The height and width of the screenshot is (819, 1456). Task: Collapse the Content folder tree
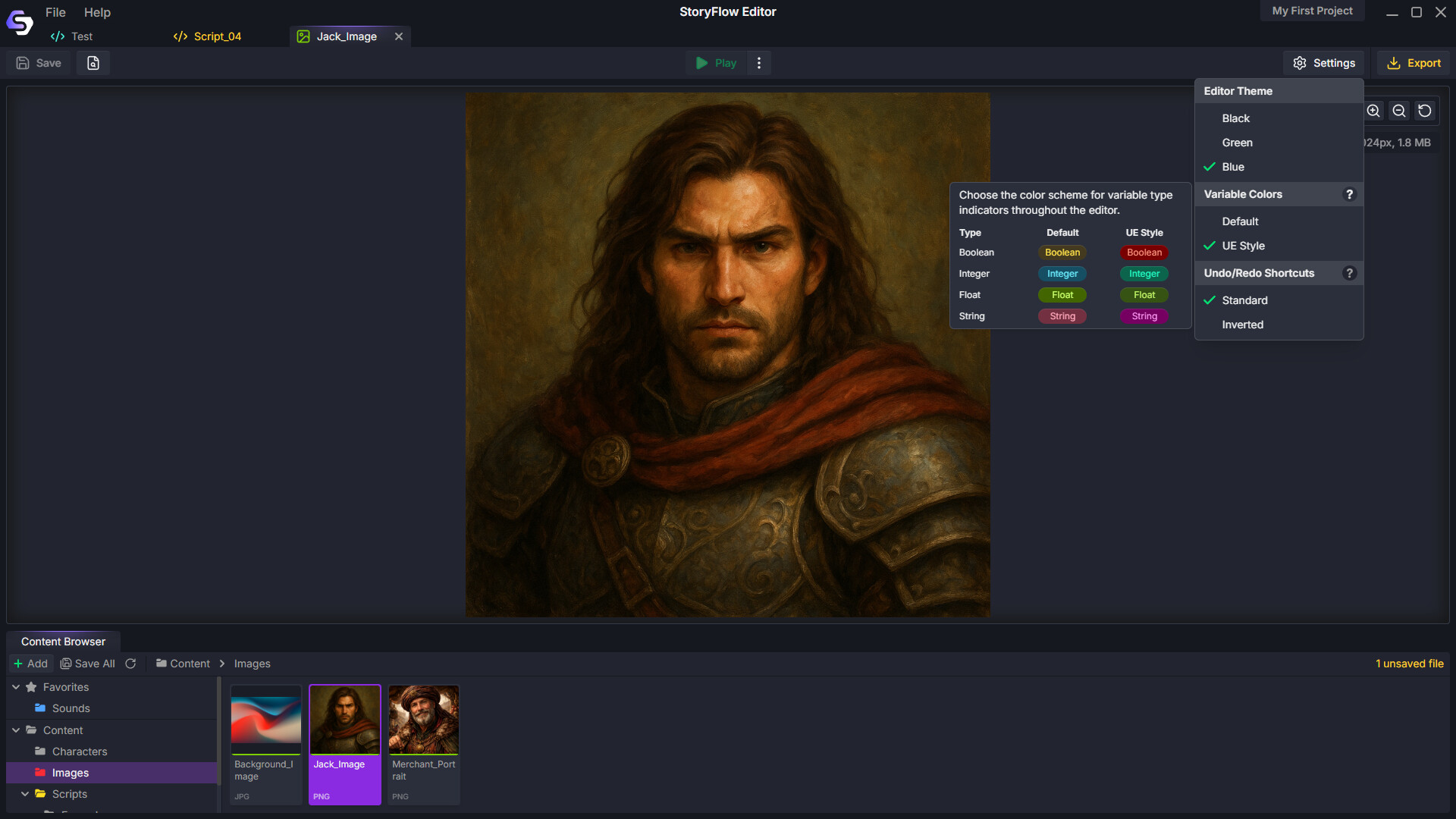[x=16, y=730]
